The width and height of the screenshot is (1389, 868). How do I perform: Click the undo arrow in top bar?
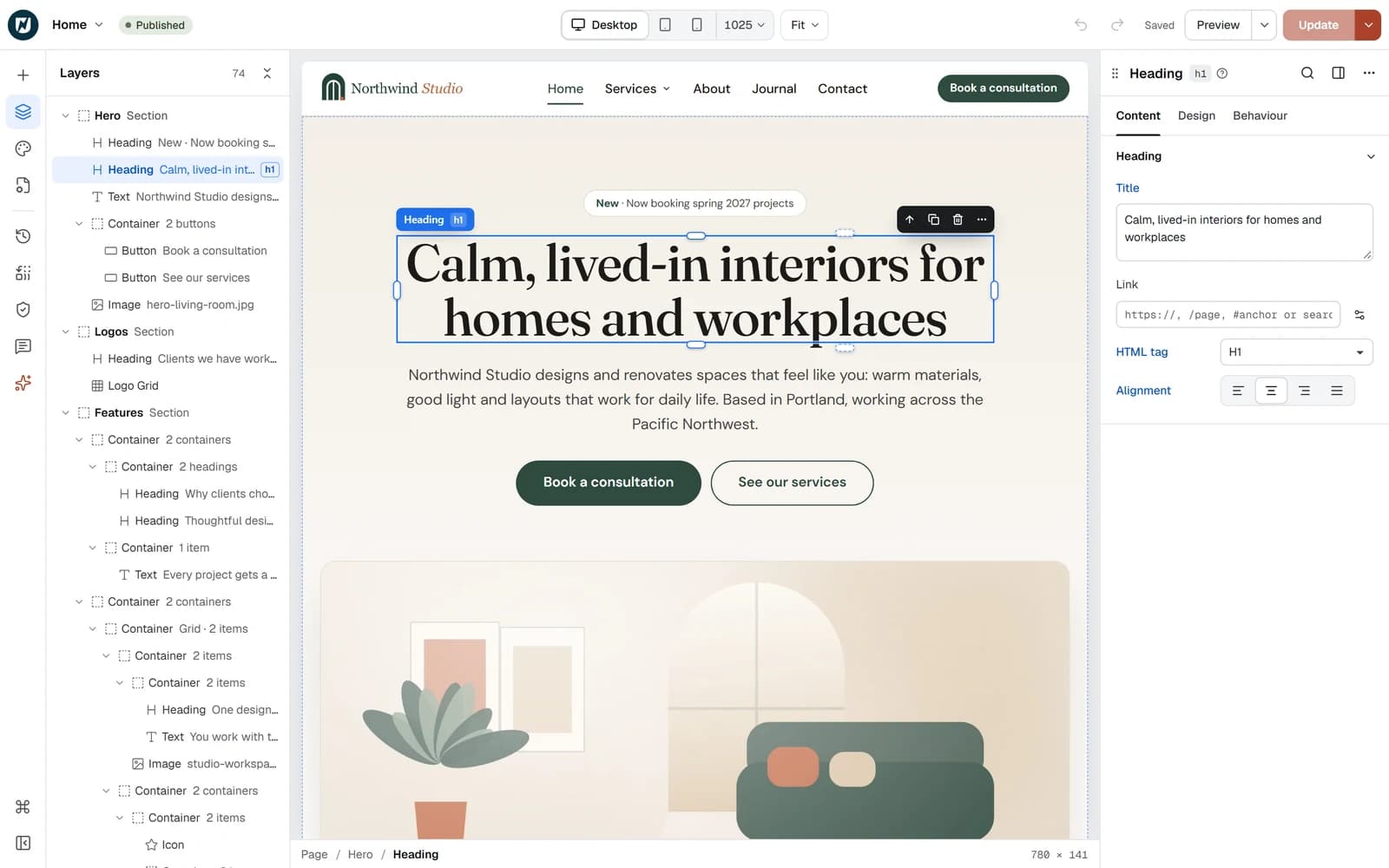click(1081, 25)
